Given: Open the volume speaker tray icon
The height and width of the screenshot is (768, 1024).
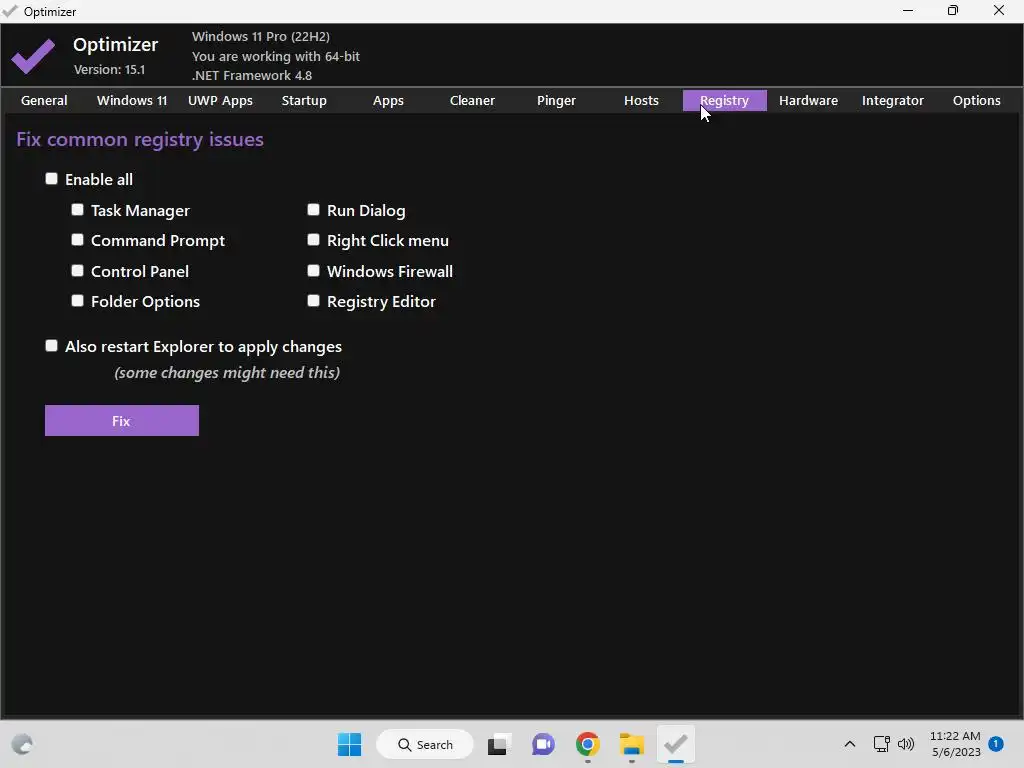Looking at the screenshot, I should [906, 744].
